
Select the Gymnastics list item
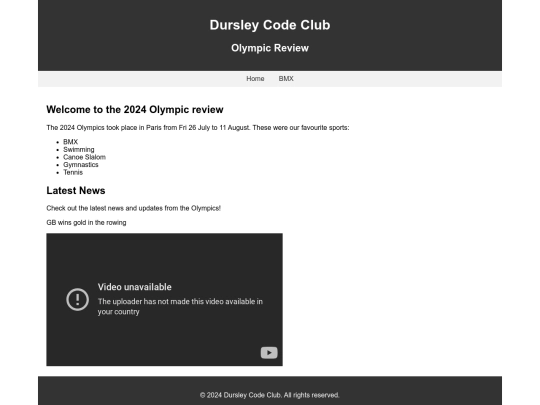point(81,165)
